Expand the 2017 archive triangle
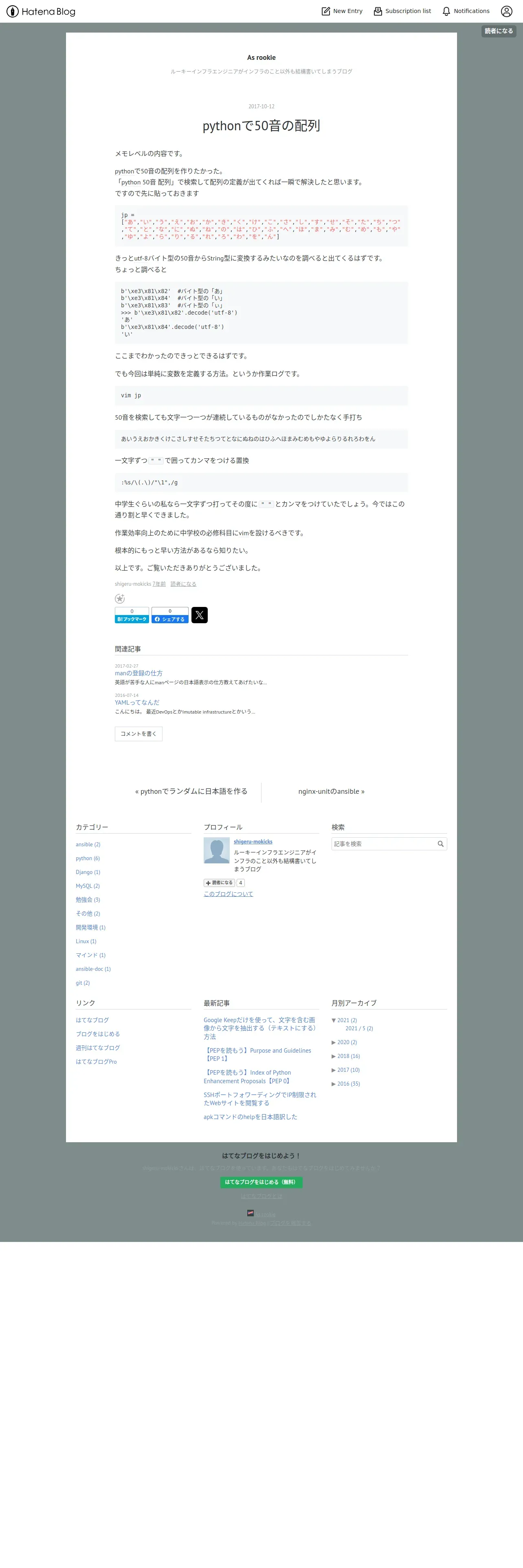 click(x=334, y=1070)
